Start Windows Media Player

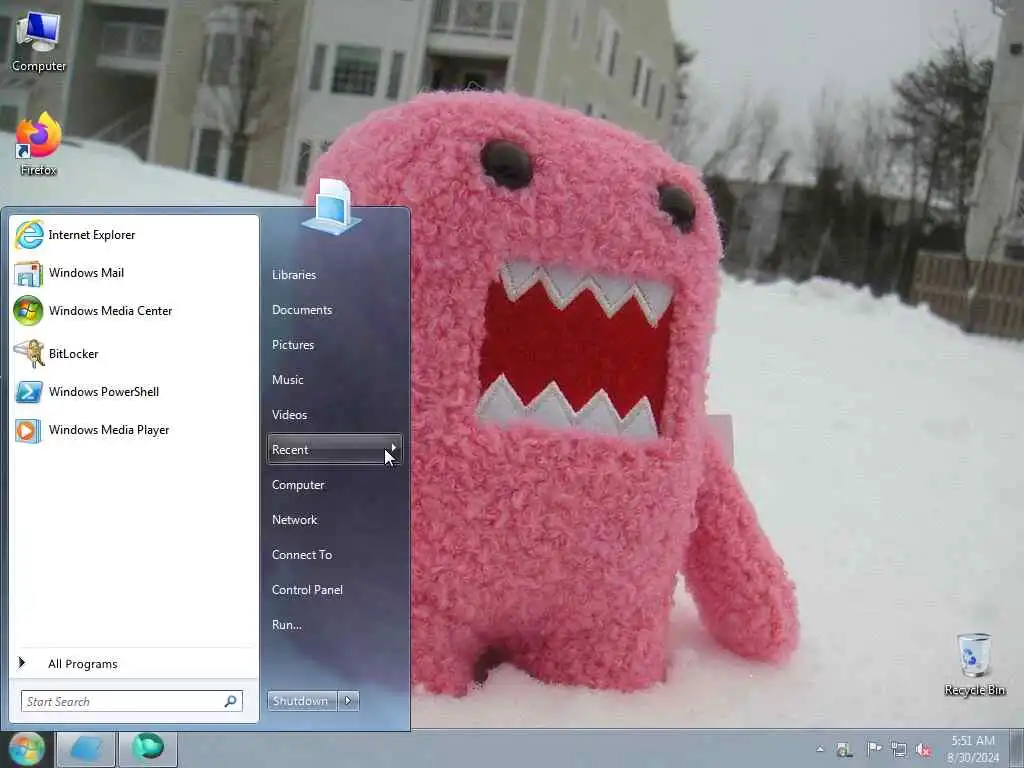pyautogui.click(x=134, y=430)
